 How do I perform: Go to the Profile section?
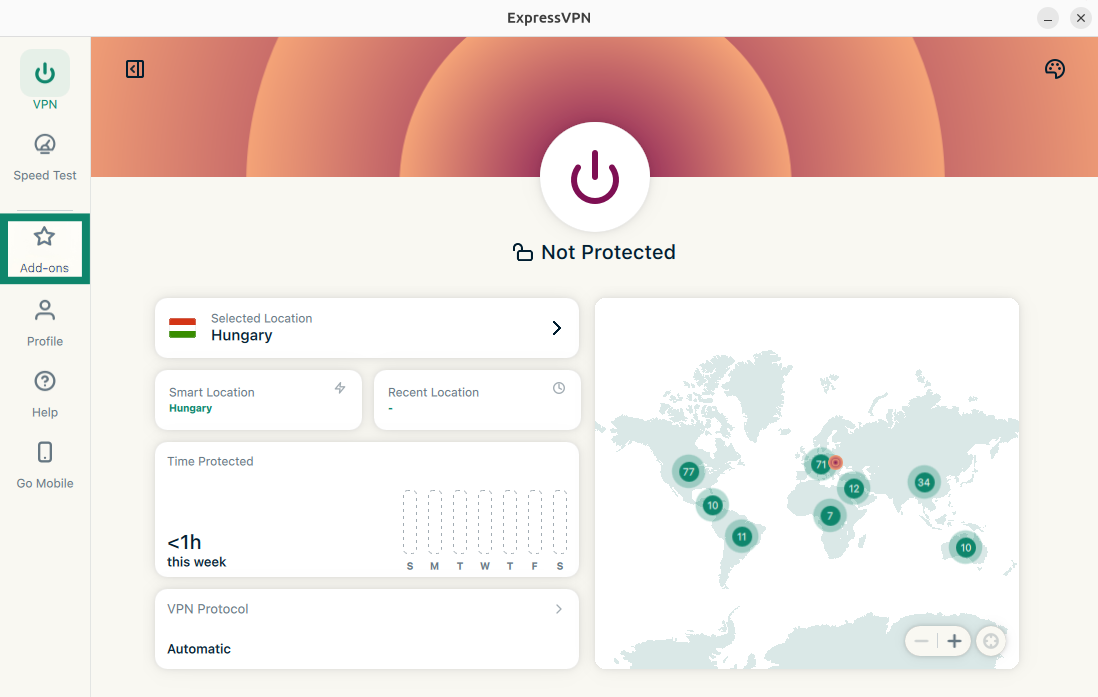[x=45, y=323]
